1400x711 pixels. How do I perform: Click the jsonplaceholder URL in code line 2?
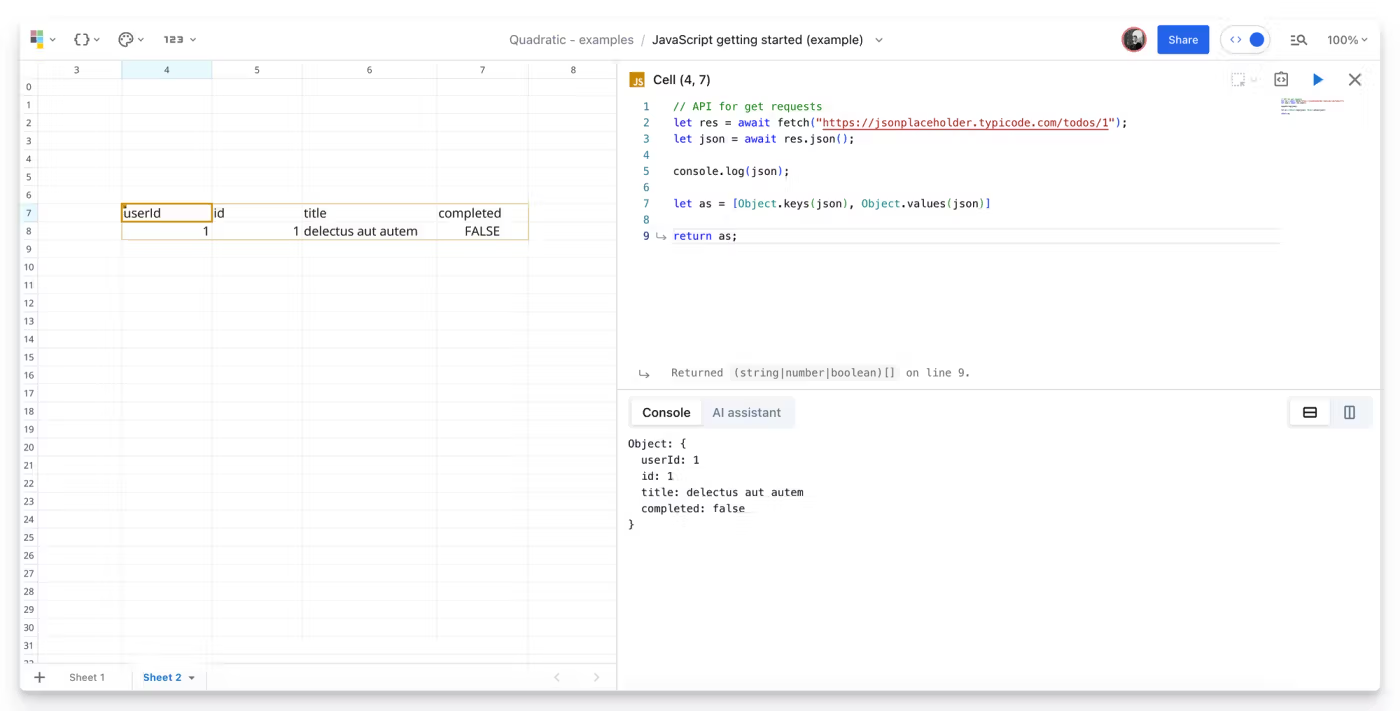pos(965,123)
